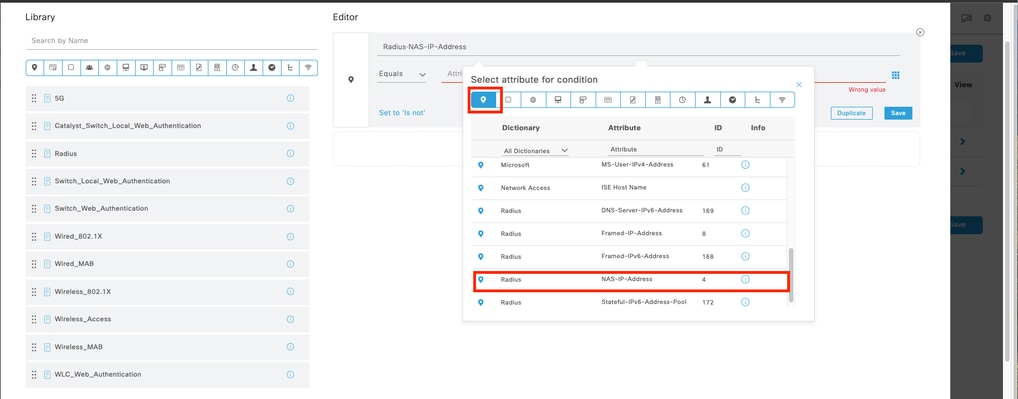Click the Duplicate button

click(851, 114)
